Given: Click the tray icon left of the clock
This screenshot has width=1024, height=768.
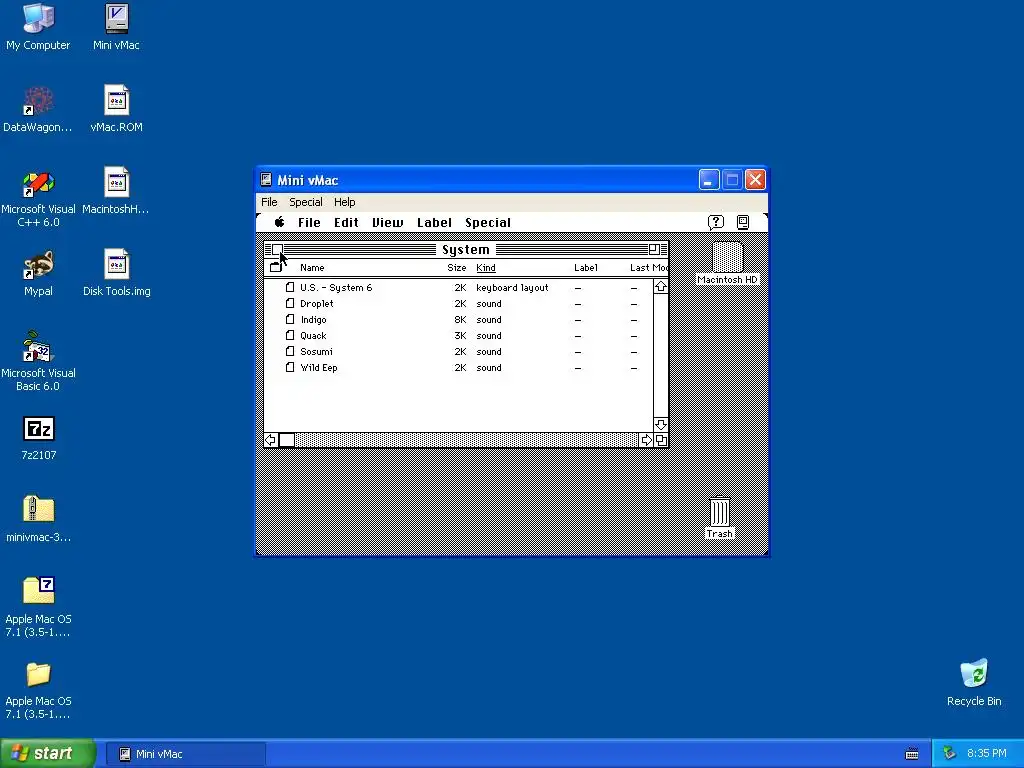Looking at the screenshot, I should pyautogui.click(x=950, y=754).
